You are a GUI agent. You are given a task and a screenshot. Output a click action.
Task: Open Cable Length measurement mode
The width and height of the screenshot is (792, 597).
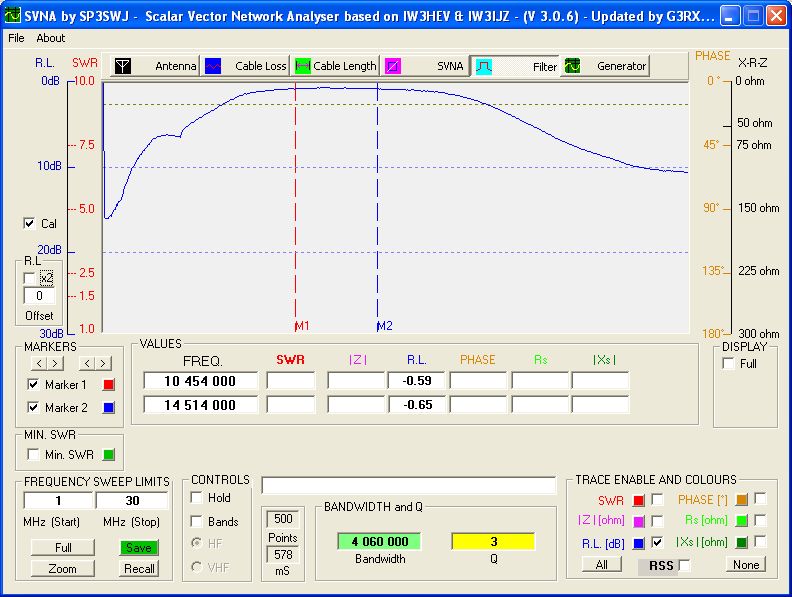303,66
